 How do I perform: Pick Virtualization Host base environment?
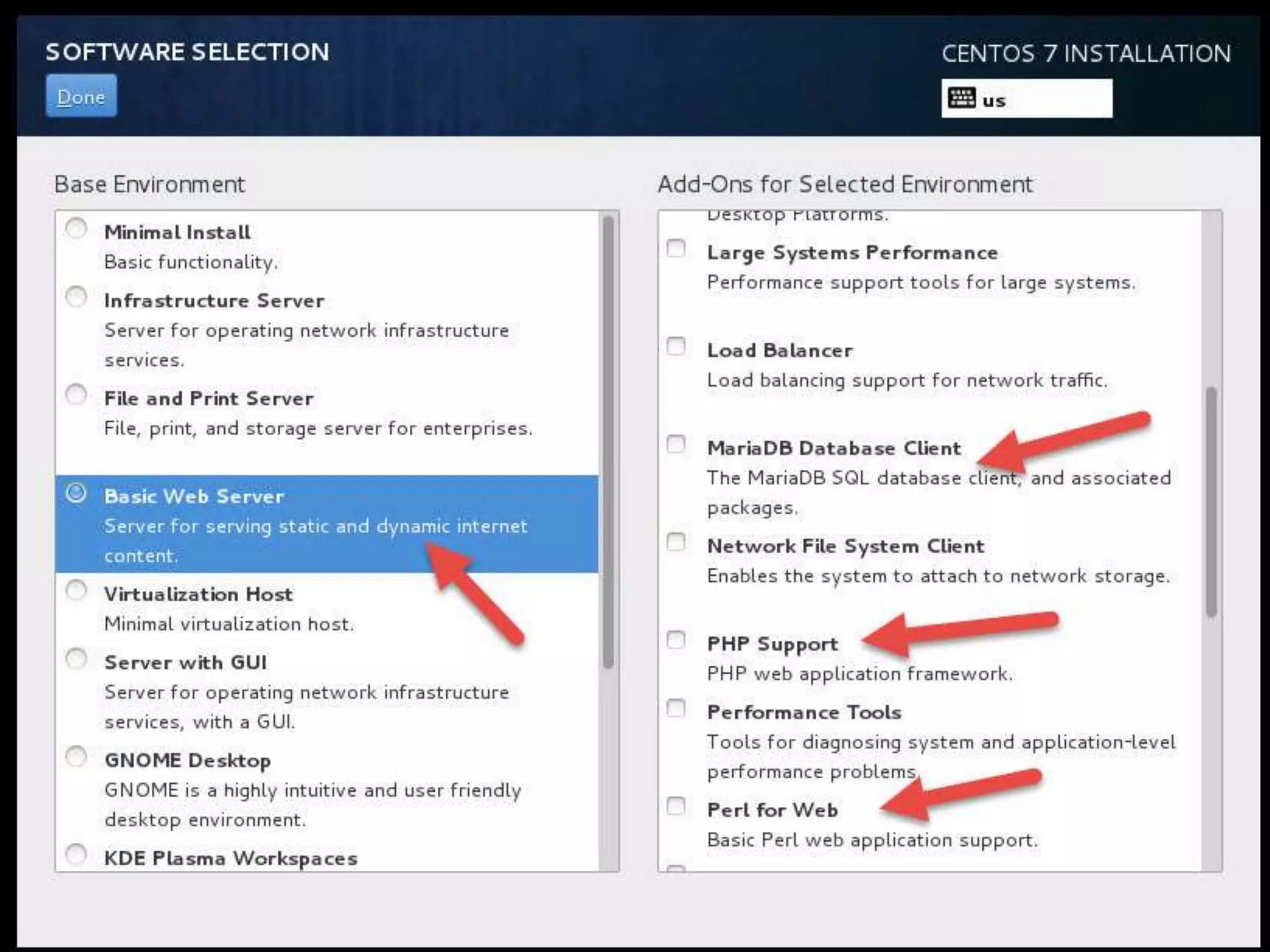tap(76, 591)
